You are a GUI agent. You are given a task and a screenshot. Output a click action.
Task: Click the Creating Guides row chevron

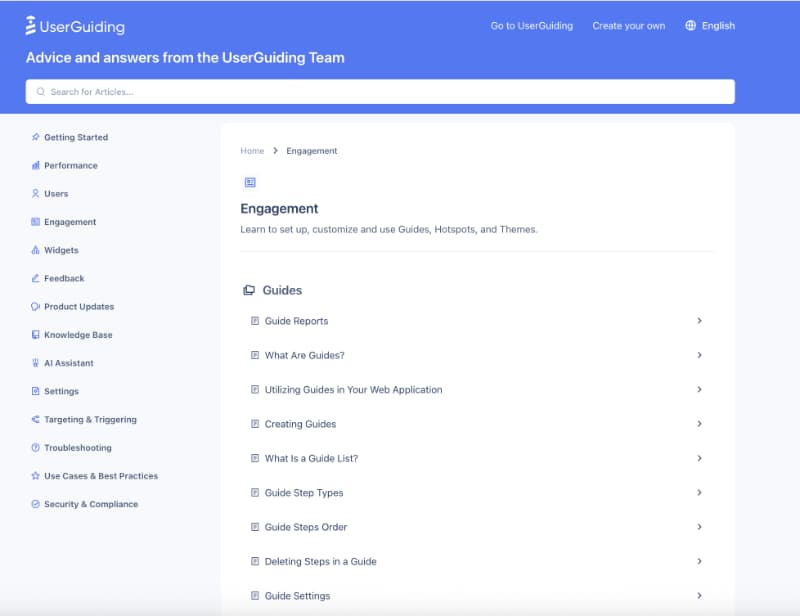click(x=699, y=424)
